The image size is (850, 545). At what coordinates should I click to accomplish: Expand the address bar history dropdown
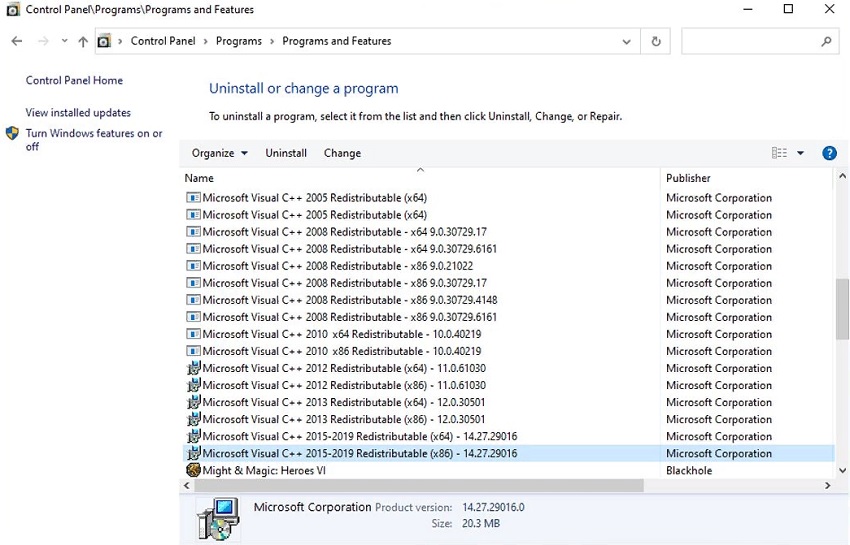pyautogui.click(x=627, y=41)
